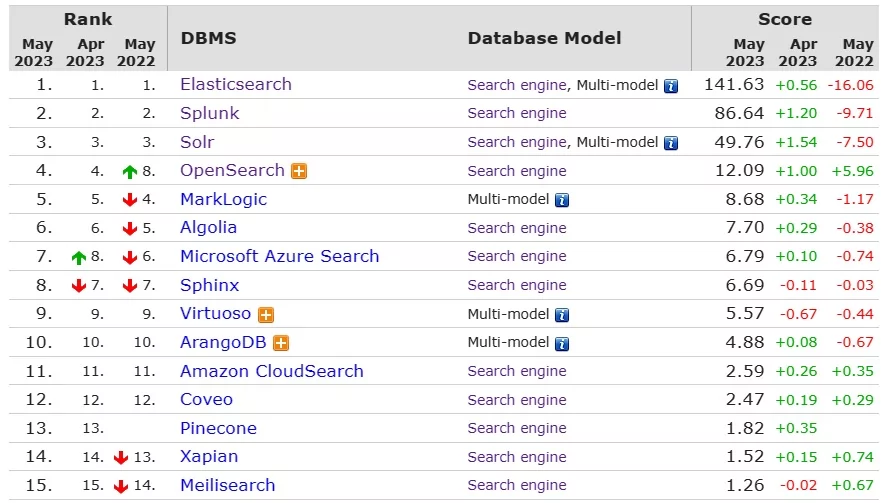
Task: Click the Splunk score 86.64
Action: (739, 113)
